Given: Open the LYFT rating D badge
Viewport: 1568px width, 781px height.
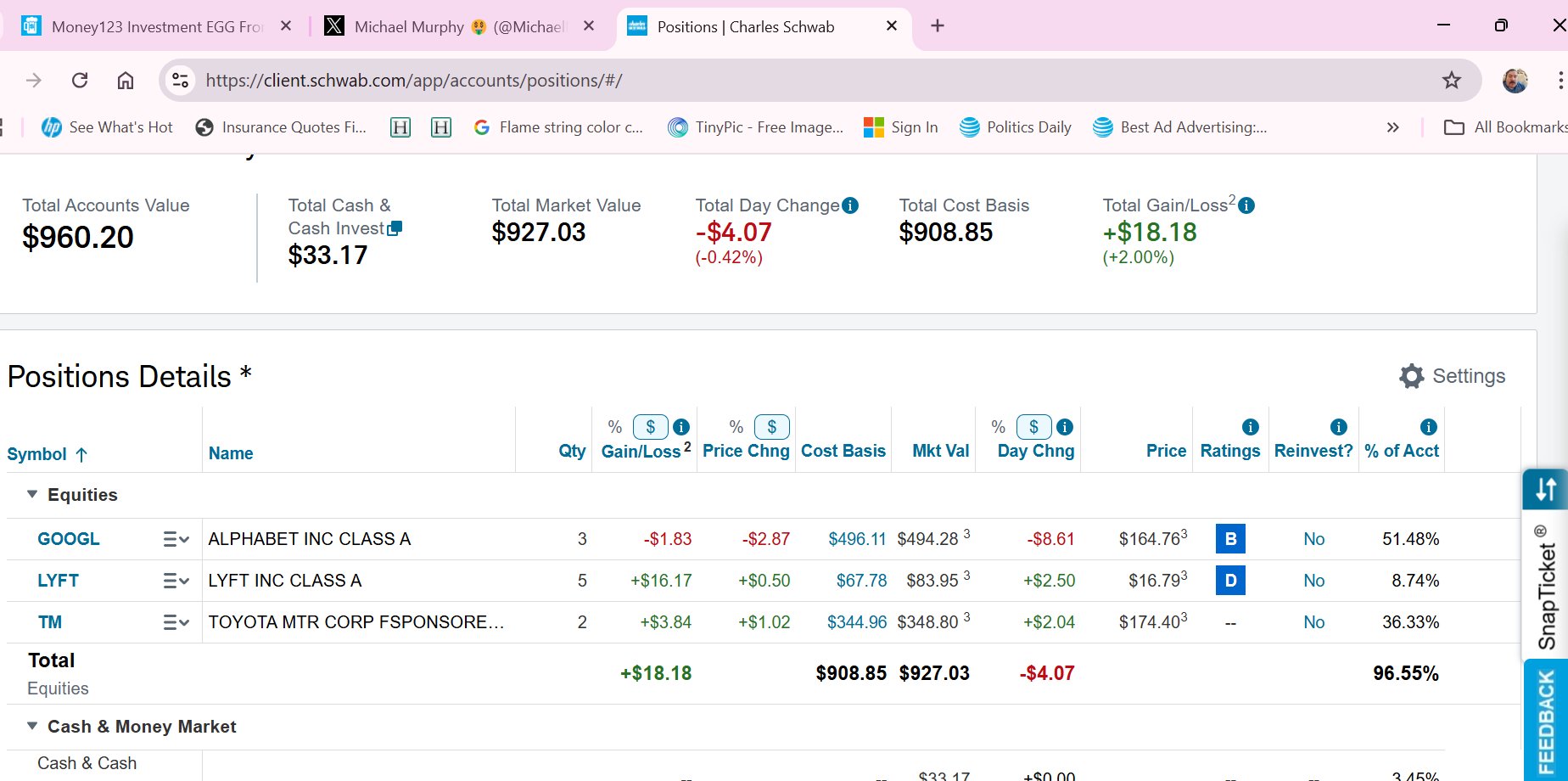Looking at the screenshot, I should pyautogui.click(x=1230, y=581).
